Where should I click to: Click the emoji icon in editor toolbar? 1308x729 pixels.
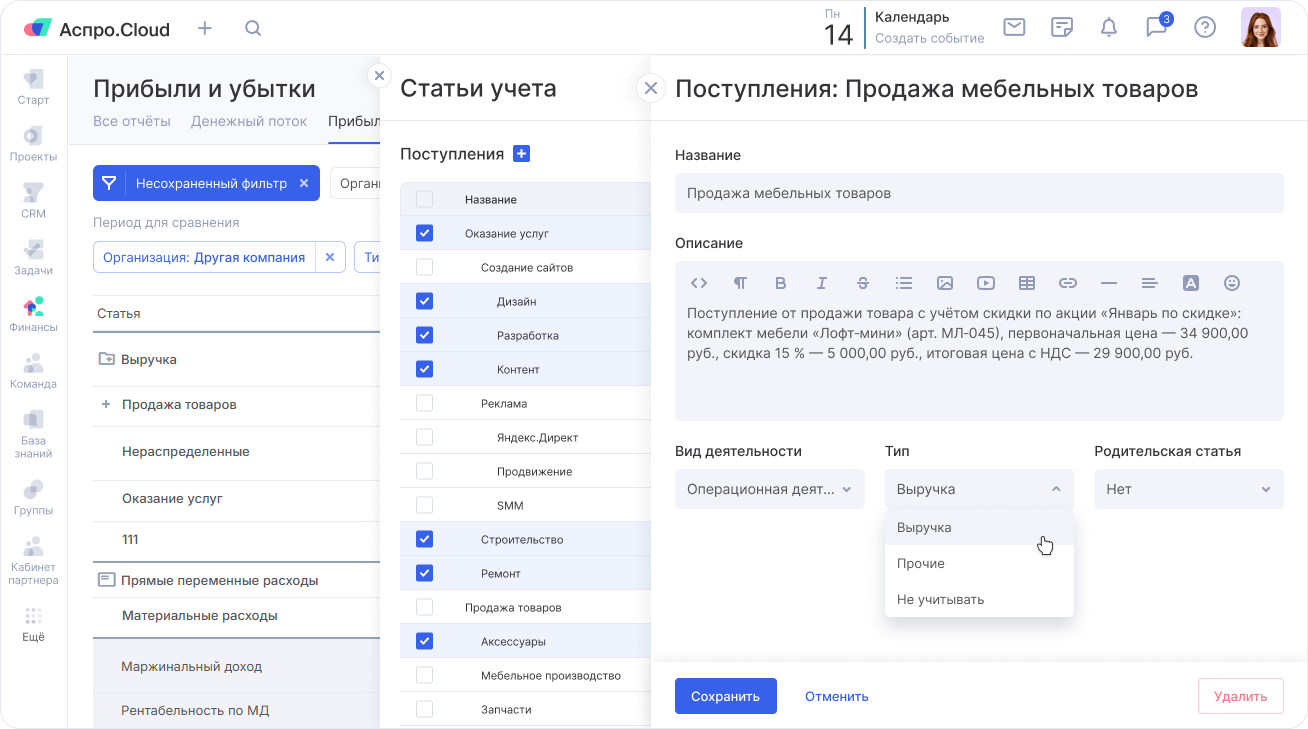[x=1232, y=283]
